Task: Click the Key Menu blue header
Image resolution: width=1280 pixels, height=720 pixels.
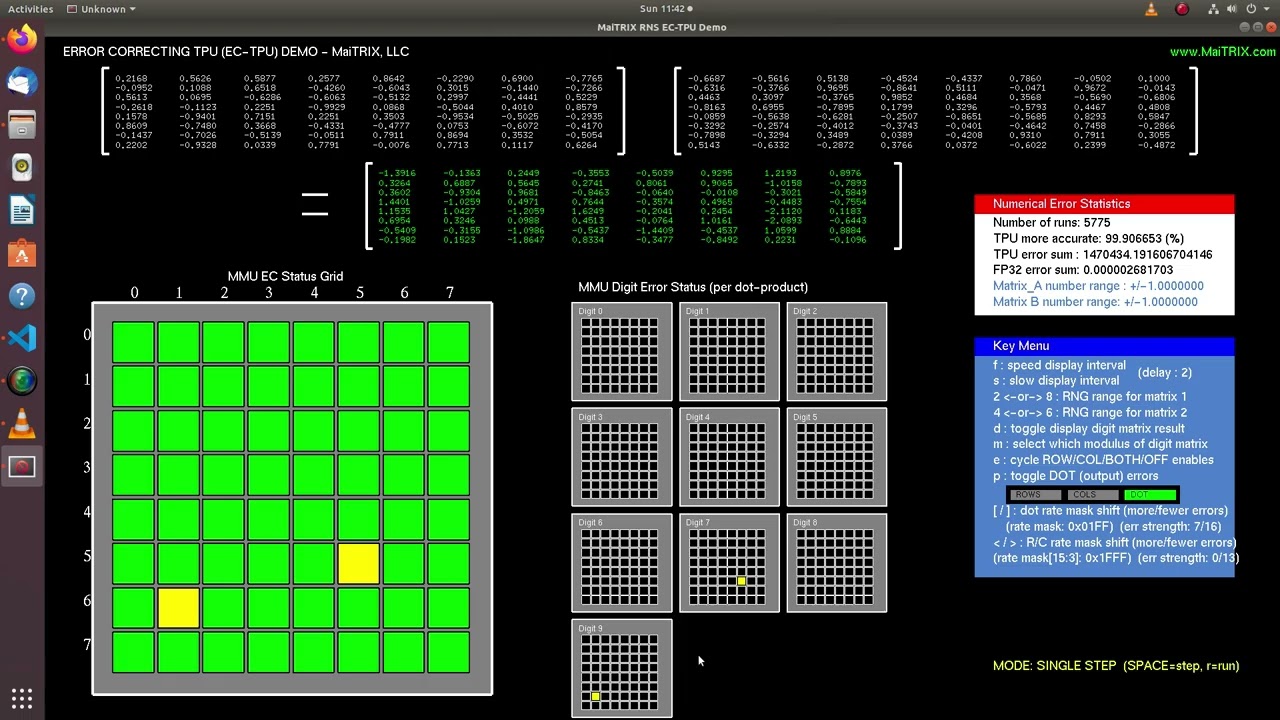Action: coord(1105,346)
